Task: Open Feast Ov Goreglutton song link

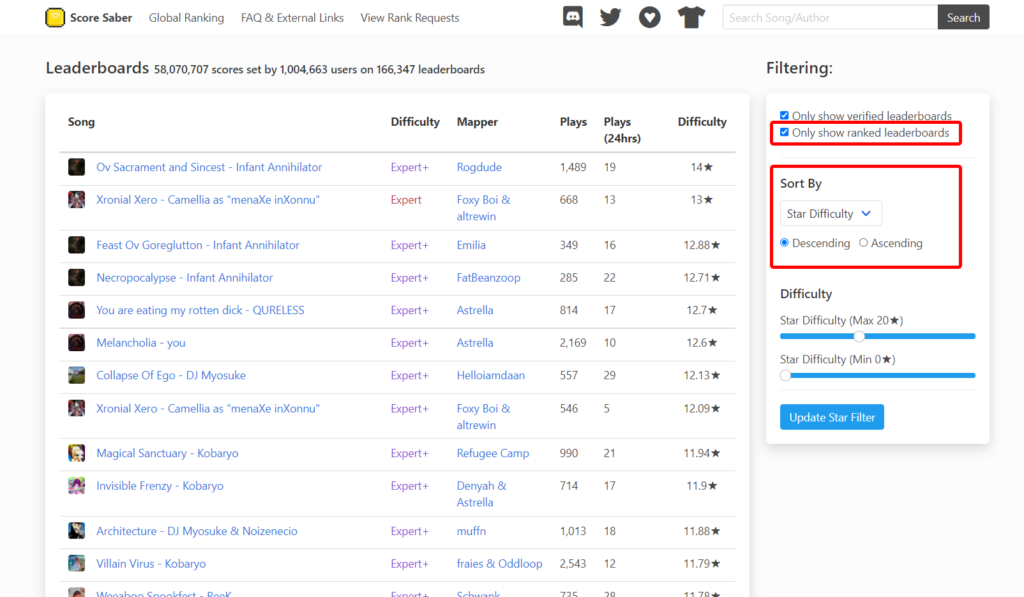Action: [x=198, y=245]
